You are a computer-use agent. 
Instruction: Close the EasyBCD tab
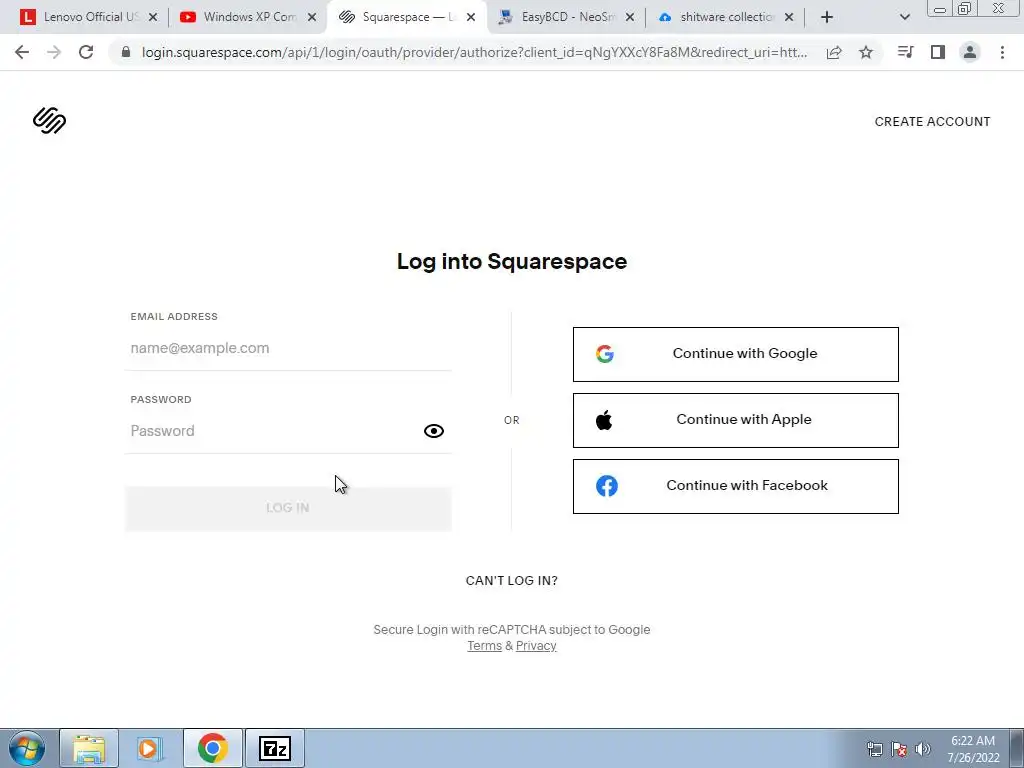coord(630,18)
